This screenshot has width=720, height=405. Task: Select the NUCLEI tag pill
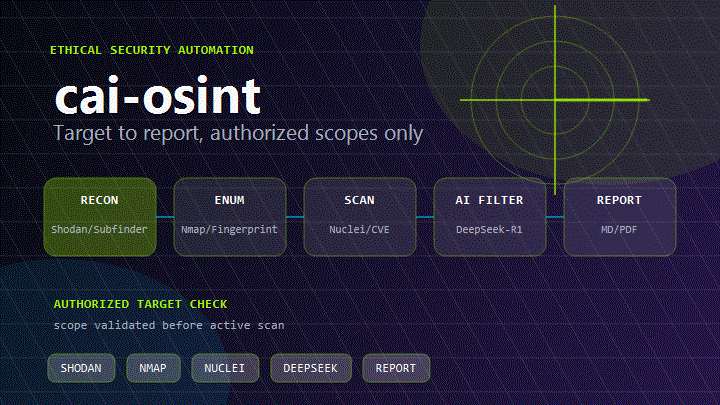click(x=225, y=368)
